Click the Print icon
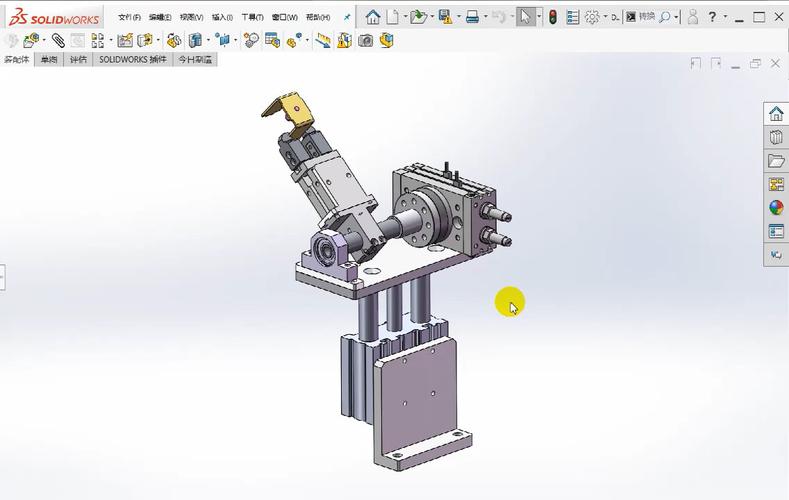This screenshot has height=500, width=789. (x=472, y=17)
